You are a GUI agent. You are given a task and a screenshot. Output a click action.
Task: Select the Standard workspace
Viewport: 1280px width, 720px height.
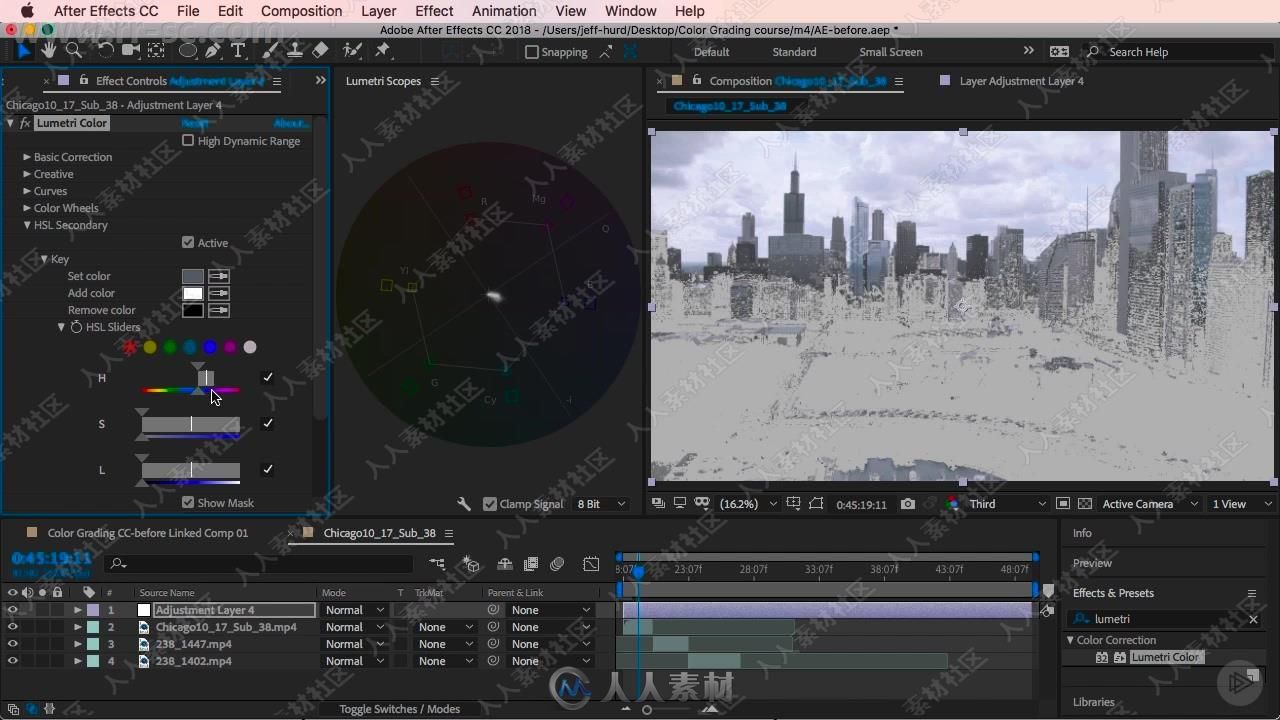[794, 52]
